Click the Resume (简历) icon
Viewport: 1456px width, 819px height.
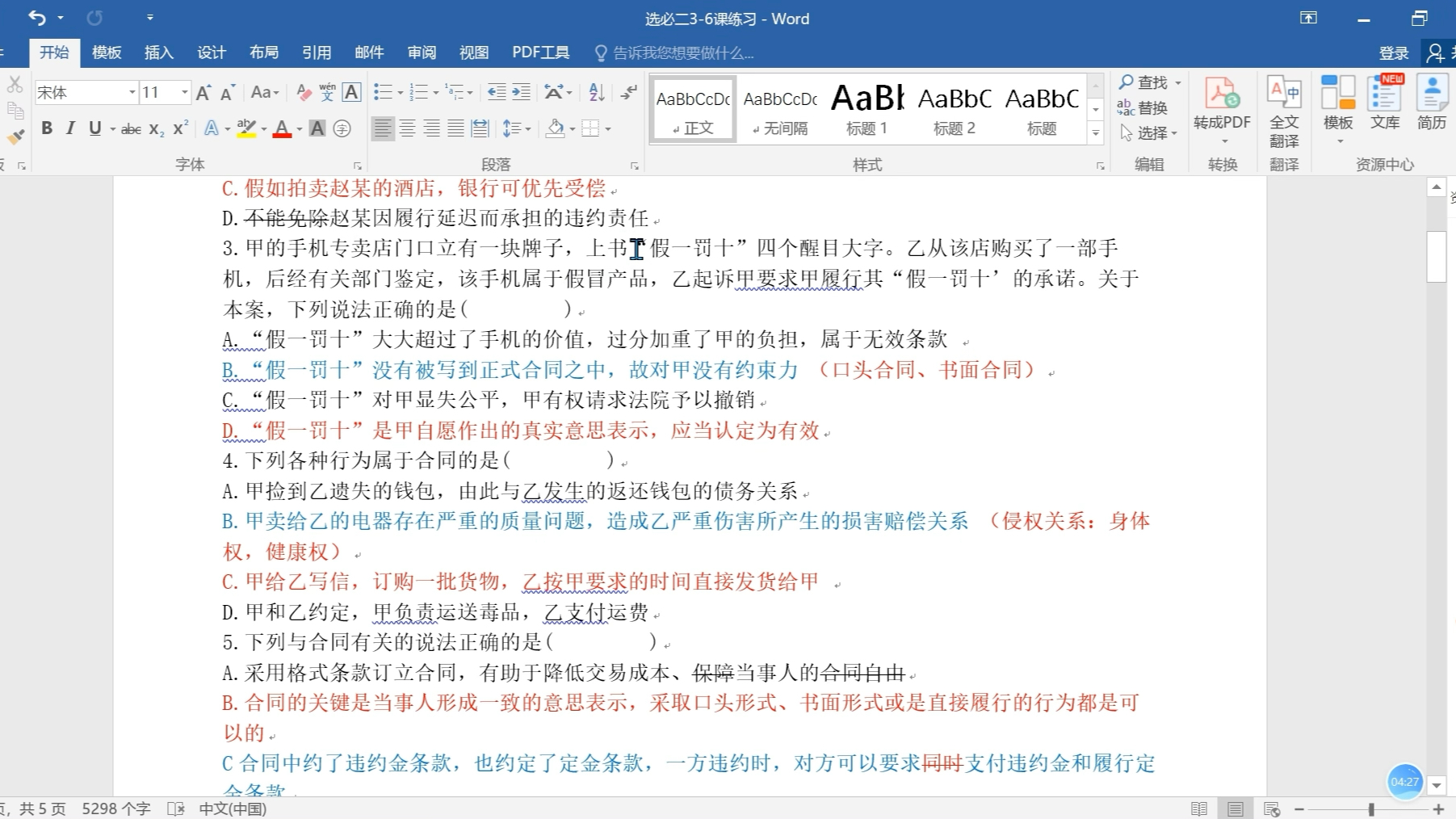pos(1432,103)
